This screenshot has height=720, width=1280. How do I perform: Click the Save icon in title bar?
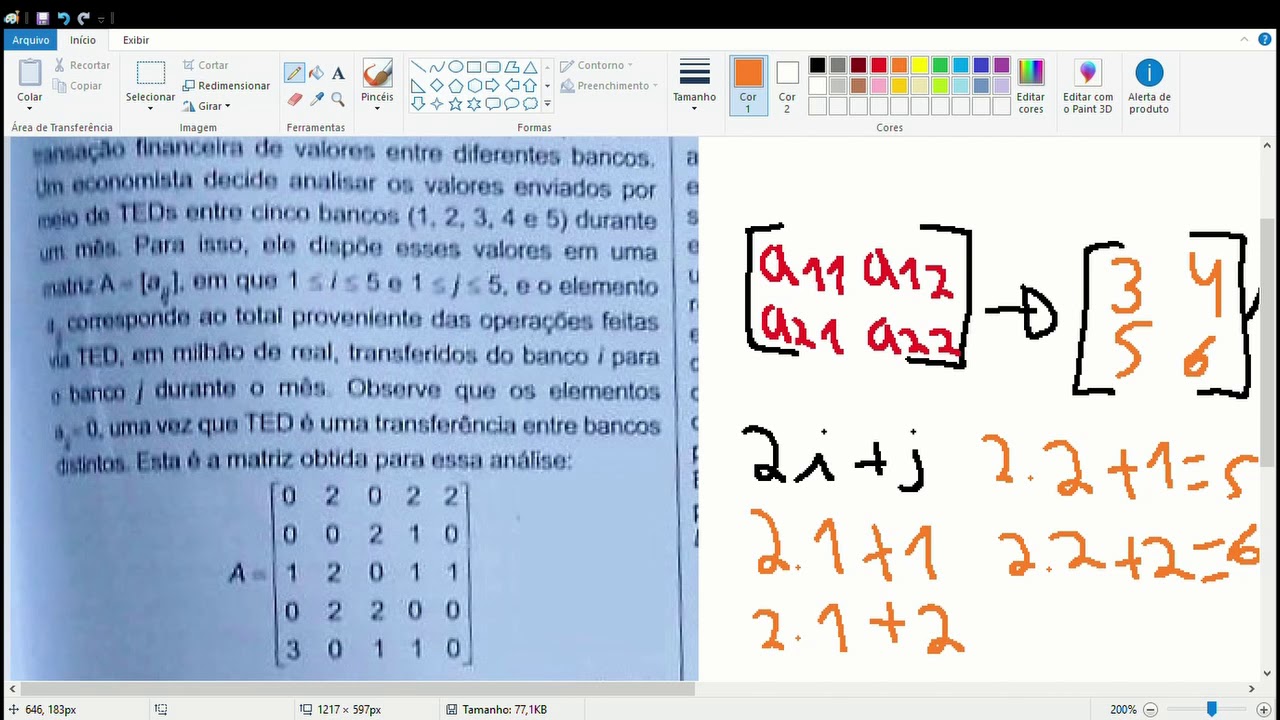[x=42, y=18]
